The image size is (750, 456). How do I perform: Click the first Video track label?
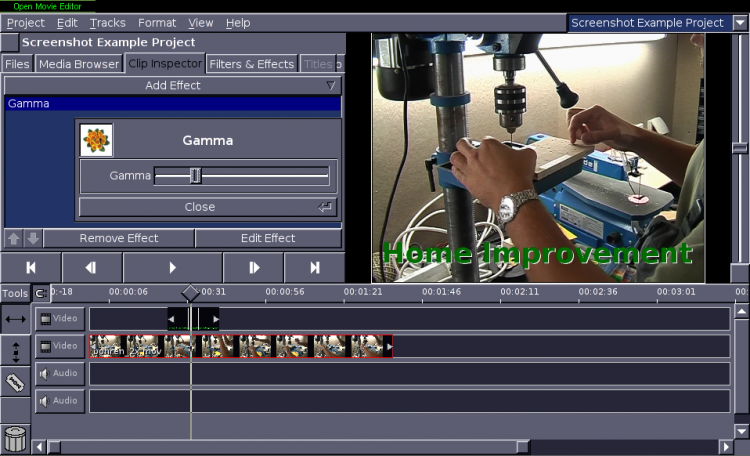[60, 319]
